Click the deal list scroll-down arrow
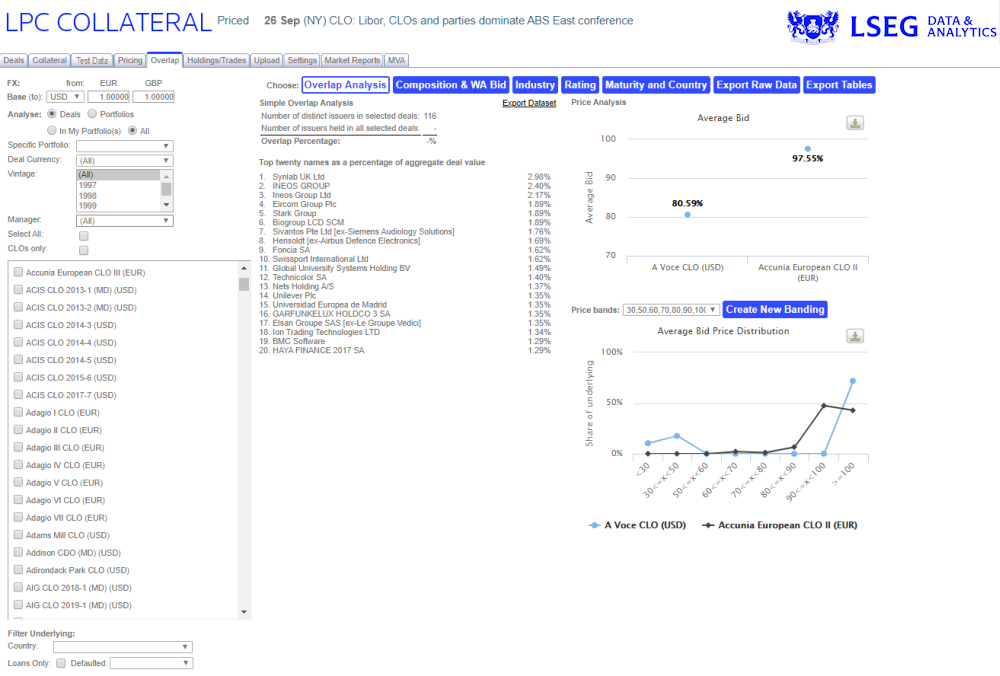The height and width of the screenshot is (676, 1000). tap(244, 612)
